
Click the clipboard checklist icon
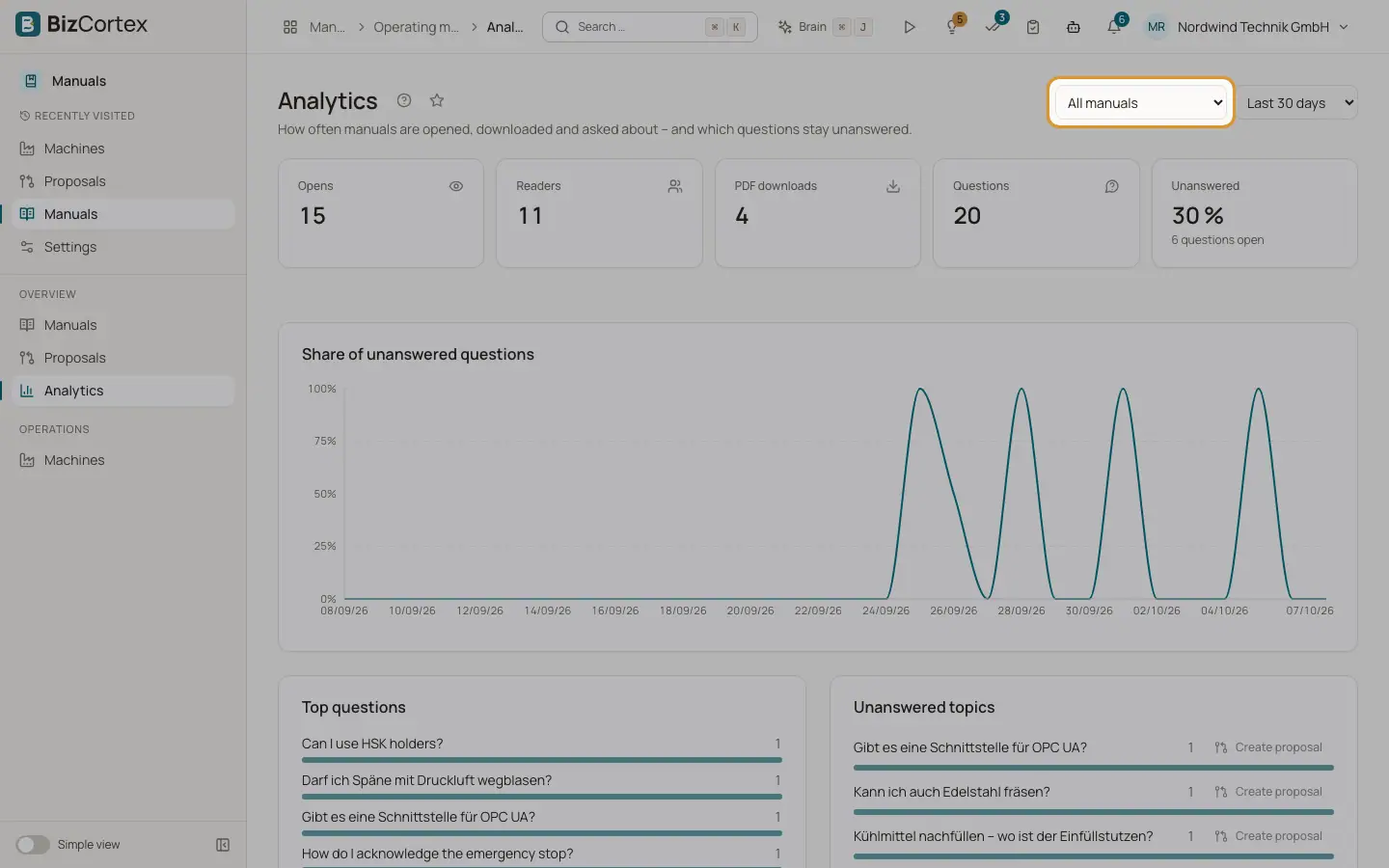pyautogui.click(x=1033, y=27)
